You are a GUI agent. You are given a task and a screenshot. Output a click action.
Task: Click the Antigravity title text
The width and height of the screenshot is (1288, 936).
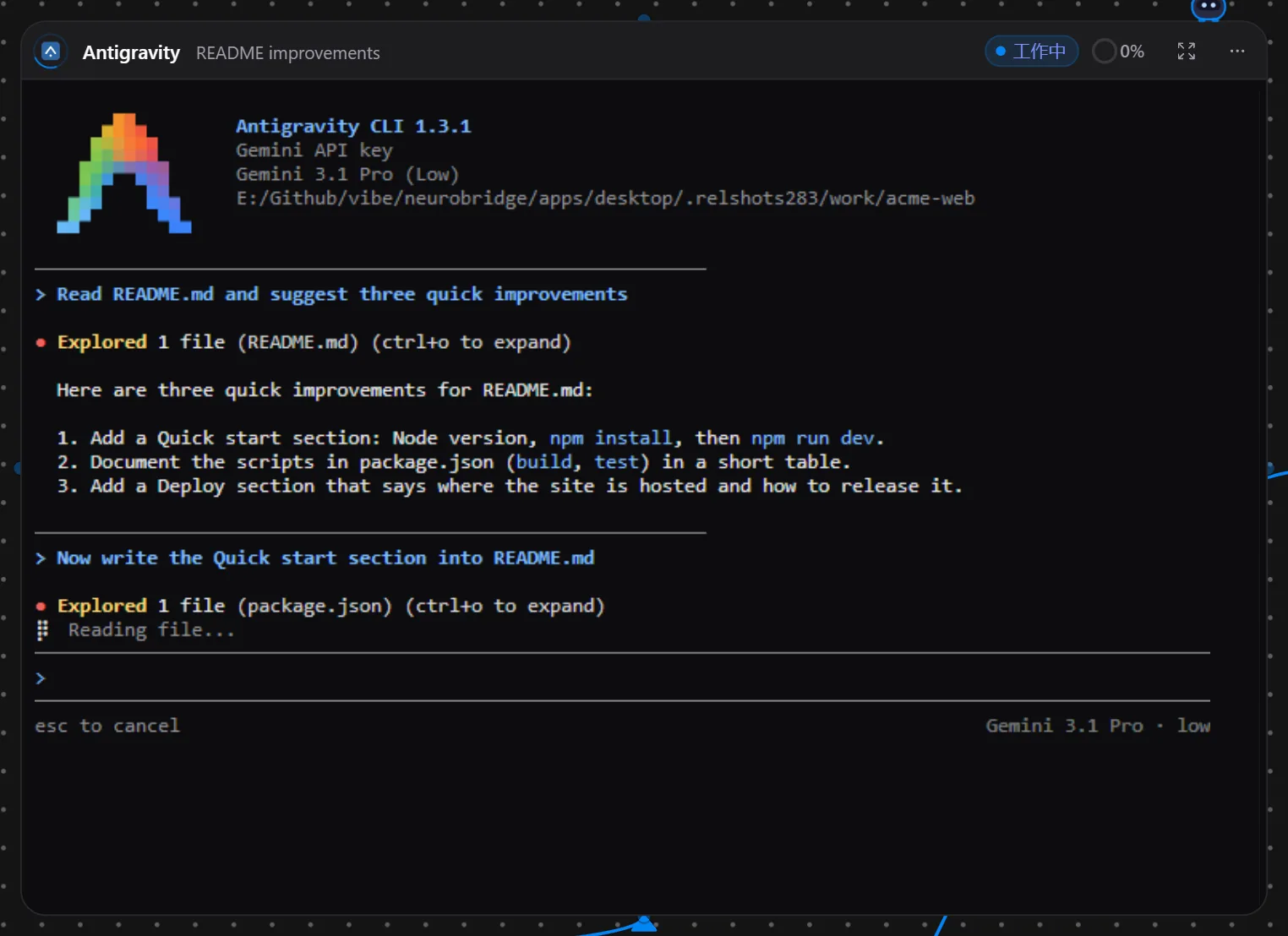131,52
